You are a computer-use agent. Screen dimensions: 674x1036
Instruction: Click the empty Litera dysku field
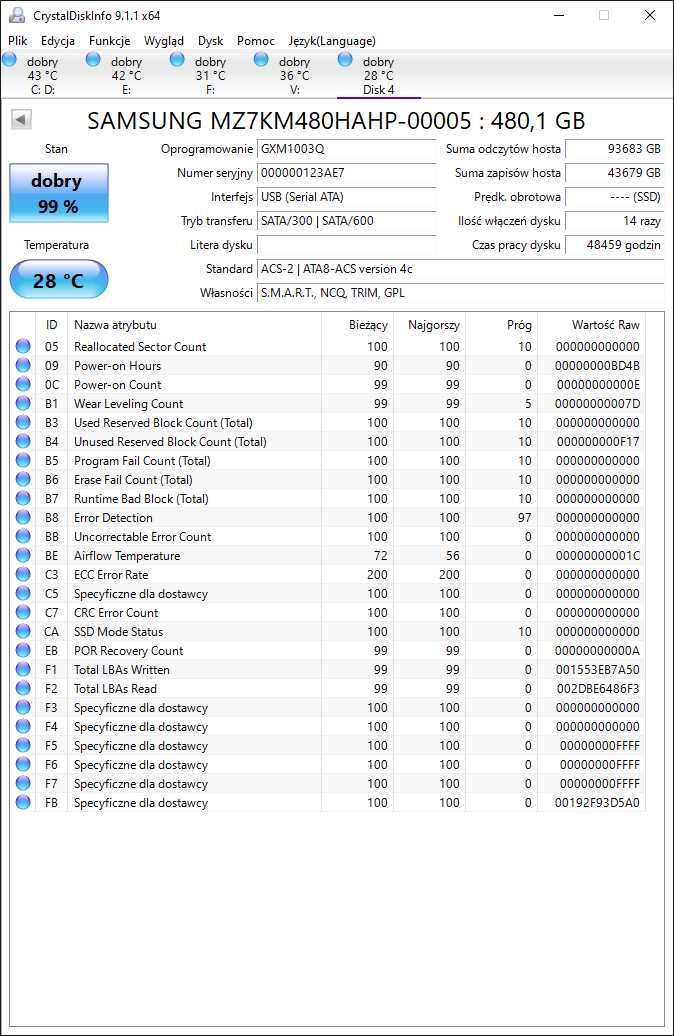[x=346, y=245]
